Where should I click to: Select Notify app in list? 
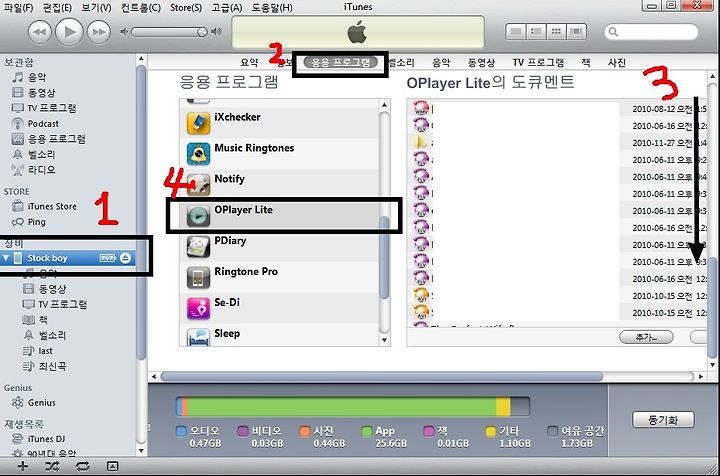coord(279,183)
